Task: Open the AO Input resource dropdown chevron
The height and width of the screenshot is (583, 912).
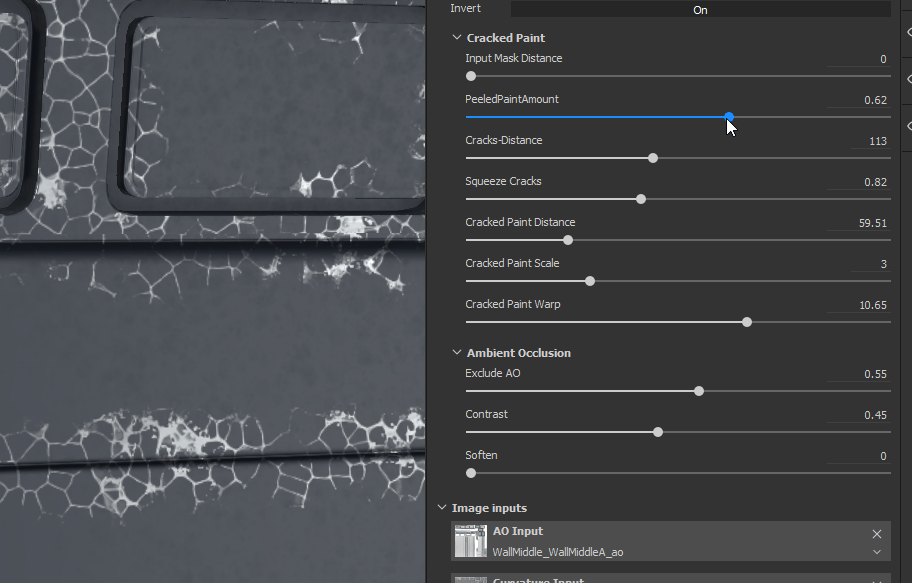Action: 877,552
